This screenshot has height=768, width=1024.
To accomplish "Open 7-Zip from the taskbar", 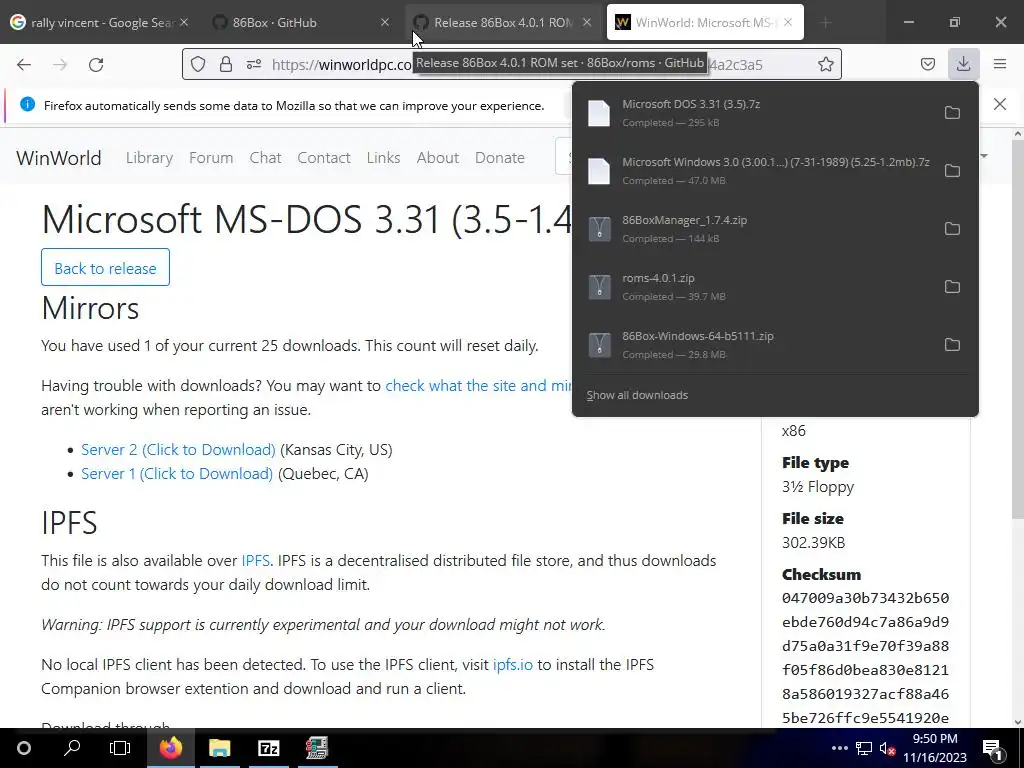I will coord(268,748).
